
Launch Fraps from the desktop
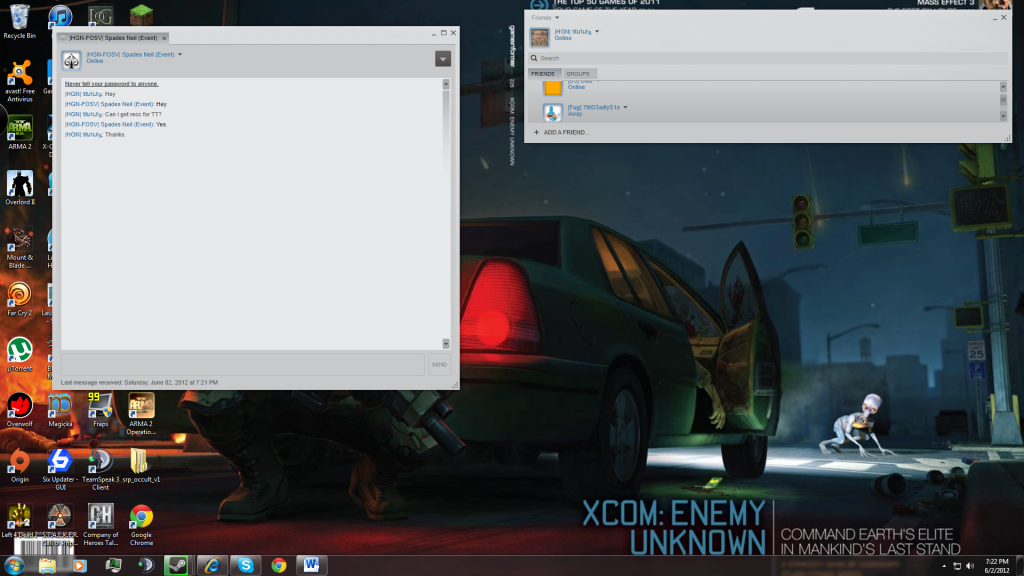pos(101,410)
